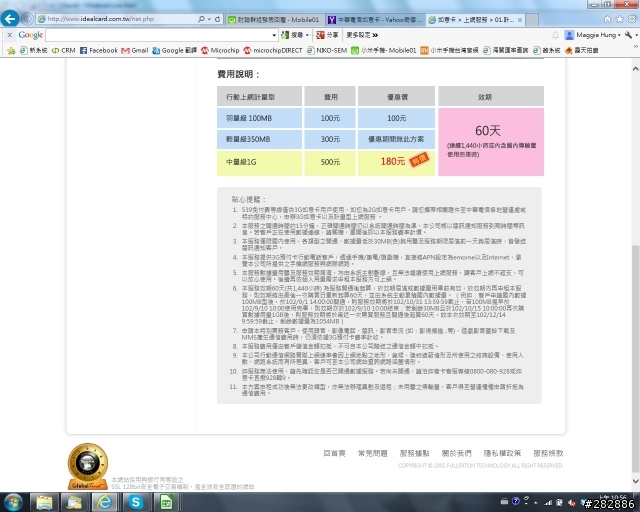Open browser tools gear icon
This screenshot has height=512, width=640.
pyautogui.click(x=632, y=19)
